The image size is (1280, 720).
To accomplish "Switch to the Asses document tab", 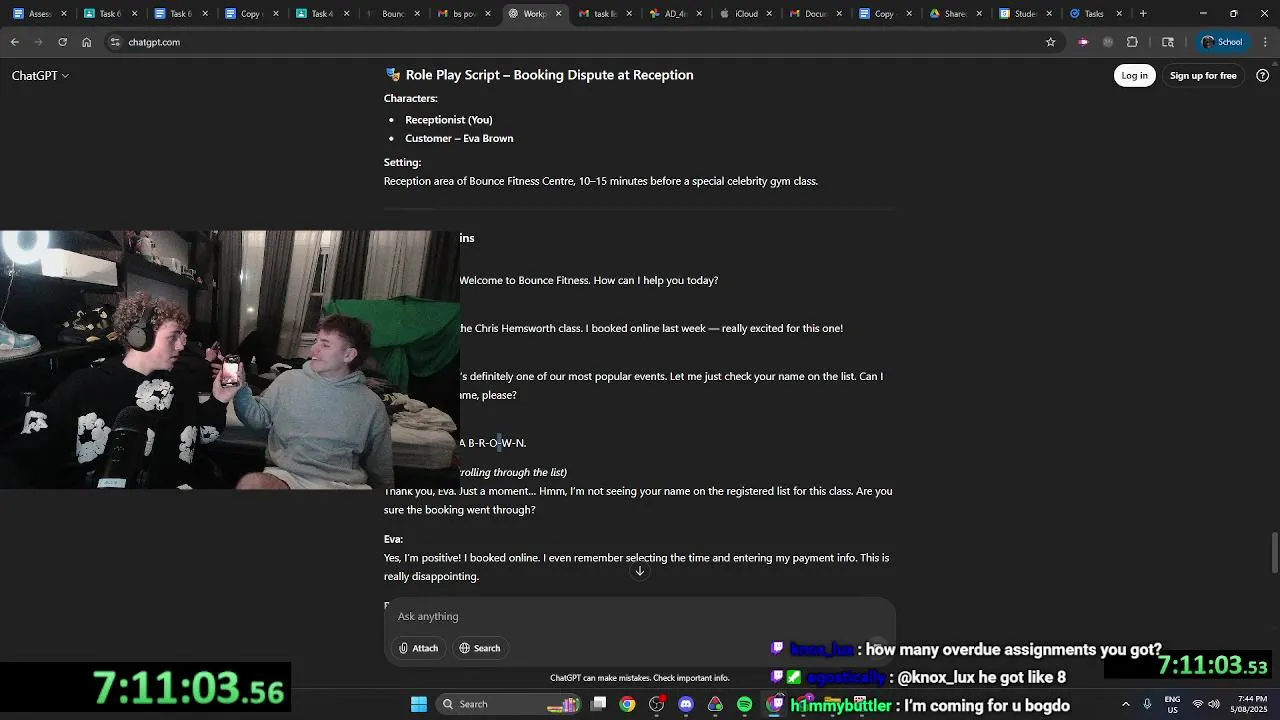I will pyautogui.click(x=40, y=14).
